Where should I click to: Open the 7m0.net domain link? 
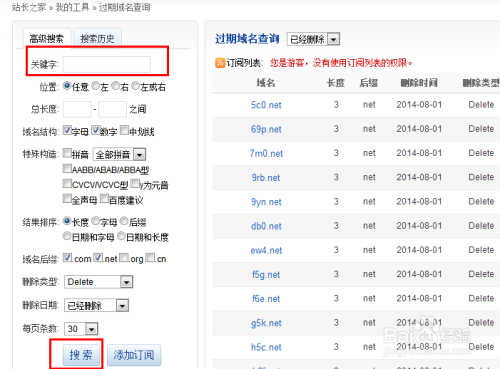point(266,153)
